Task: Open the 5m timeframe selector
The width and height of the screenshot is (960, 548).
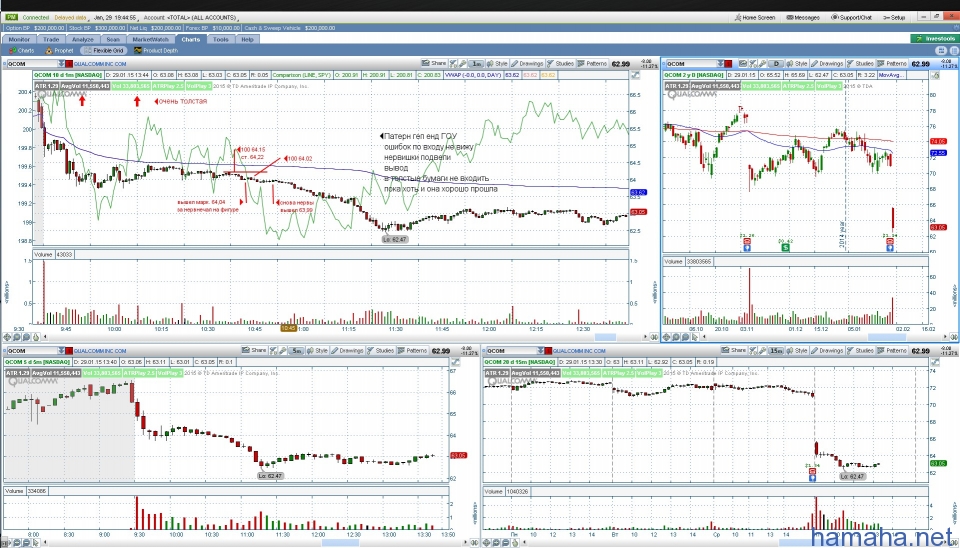Action: point(297,350)
